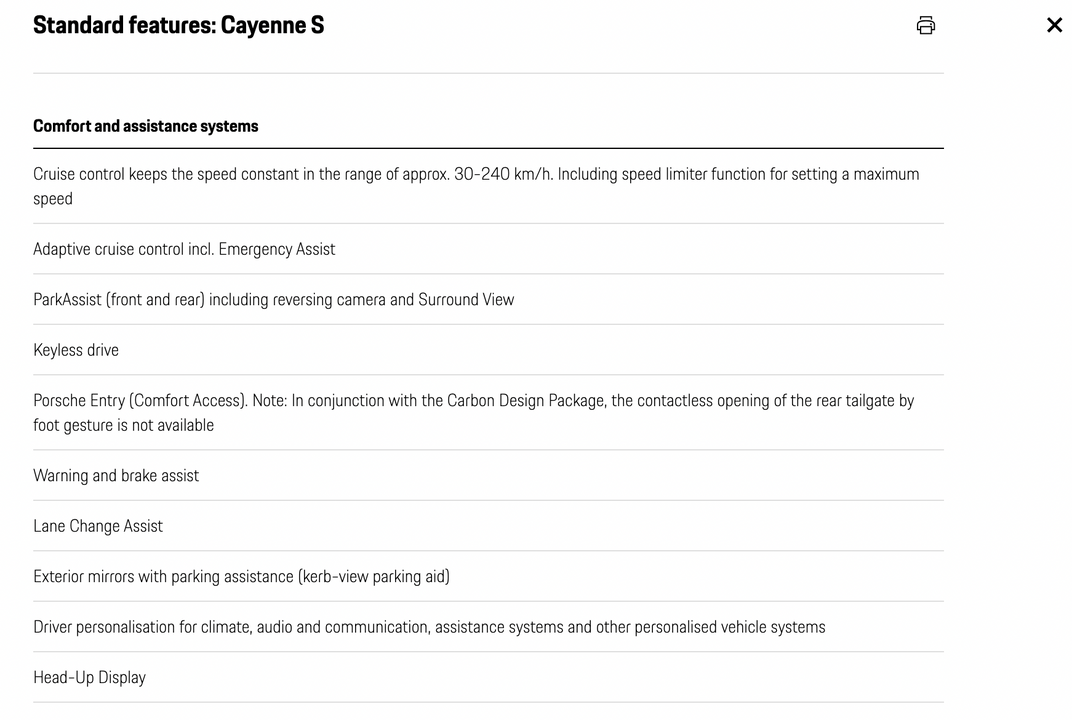Select the 'Surround View' words
The height and width of the screenshot is (720, 1072).
(x=466, y=299)
